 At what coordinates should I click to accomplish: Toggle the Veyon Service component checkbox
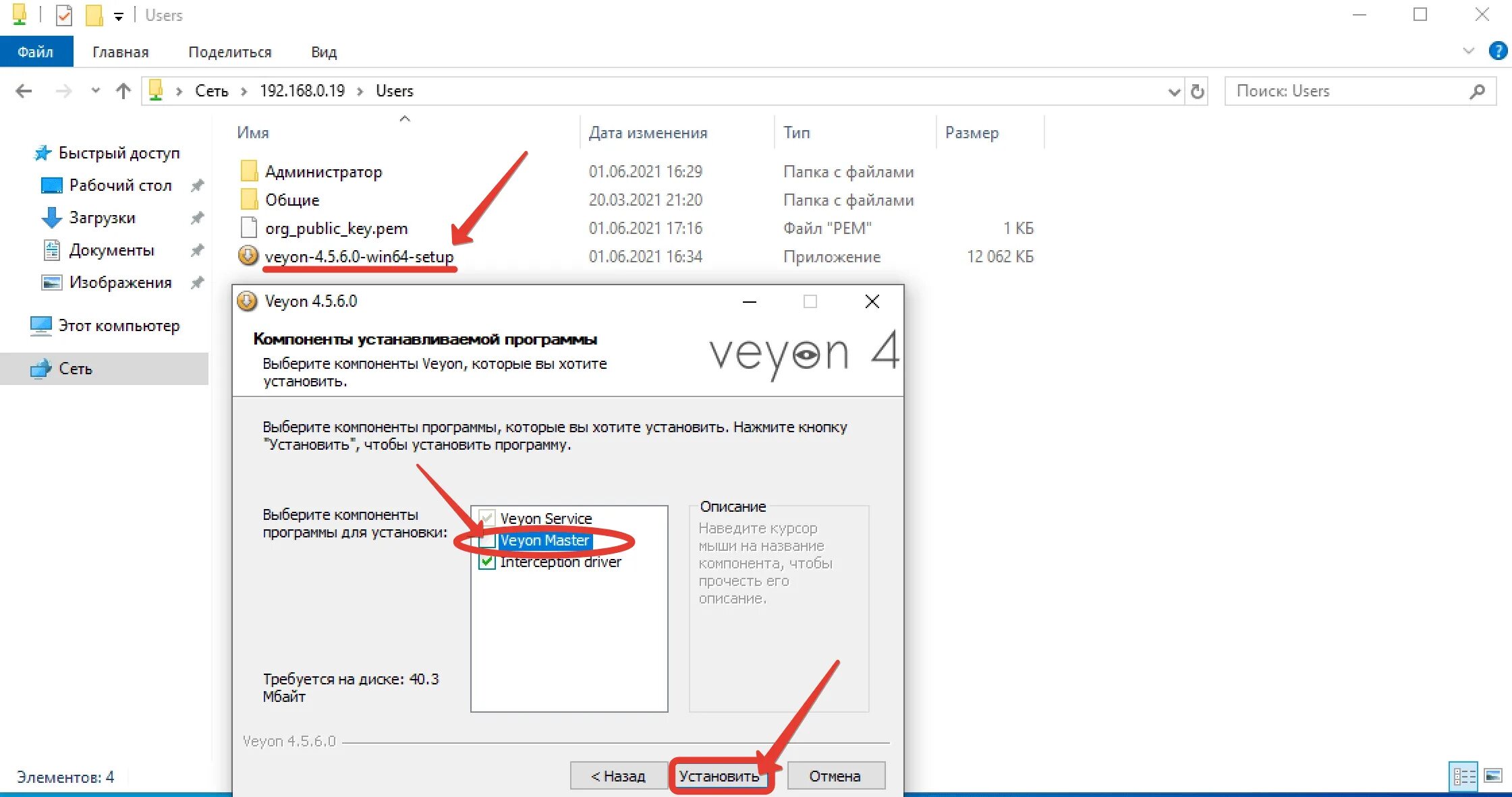click(x=487, y=518)
